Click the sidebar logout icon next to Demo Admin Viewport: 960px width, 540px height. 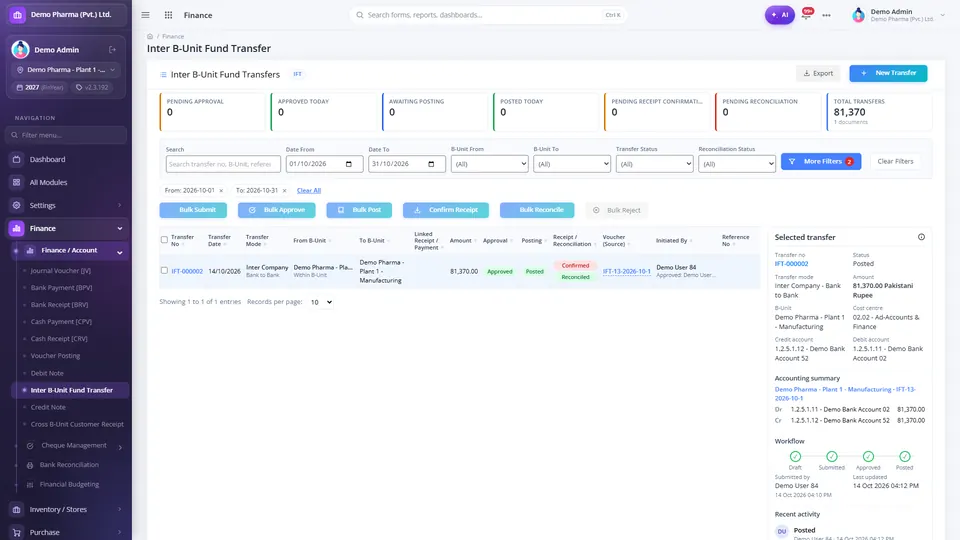tap(113, 50)
